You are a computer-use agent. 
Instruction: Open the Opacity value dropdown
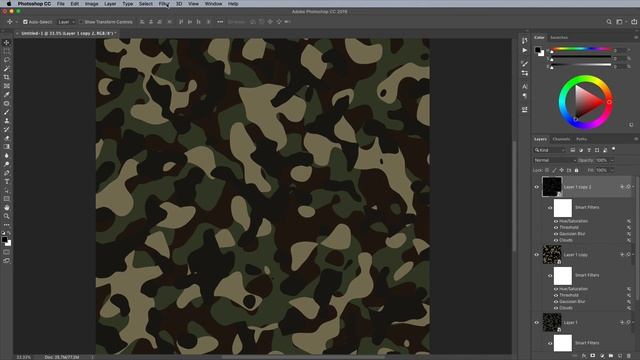tap(611, 160)
